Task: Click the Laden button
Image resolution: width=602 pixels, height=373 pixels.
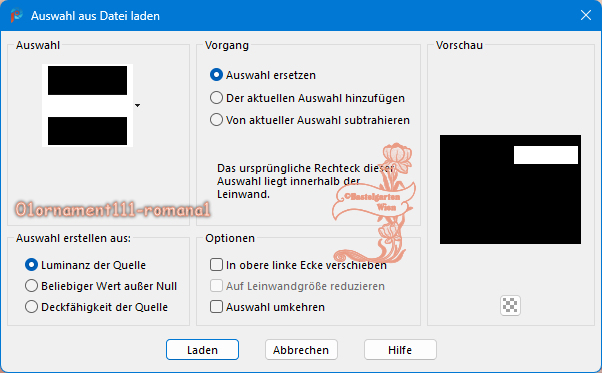Action: tap(202, 350)
